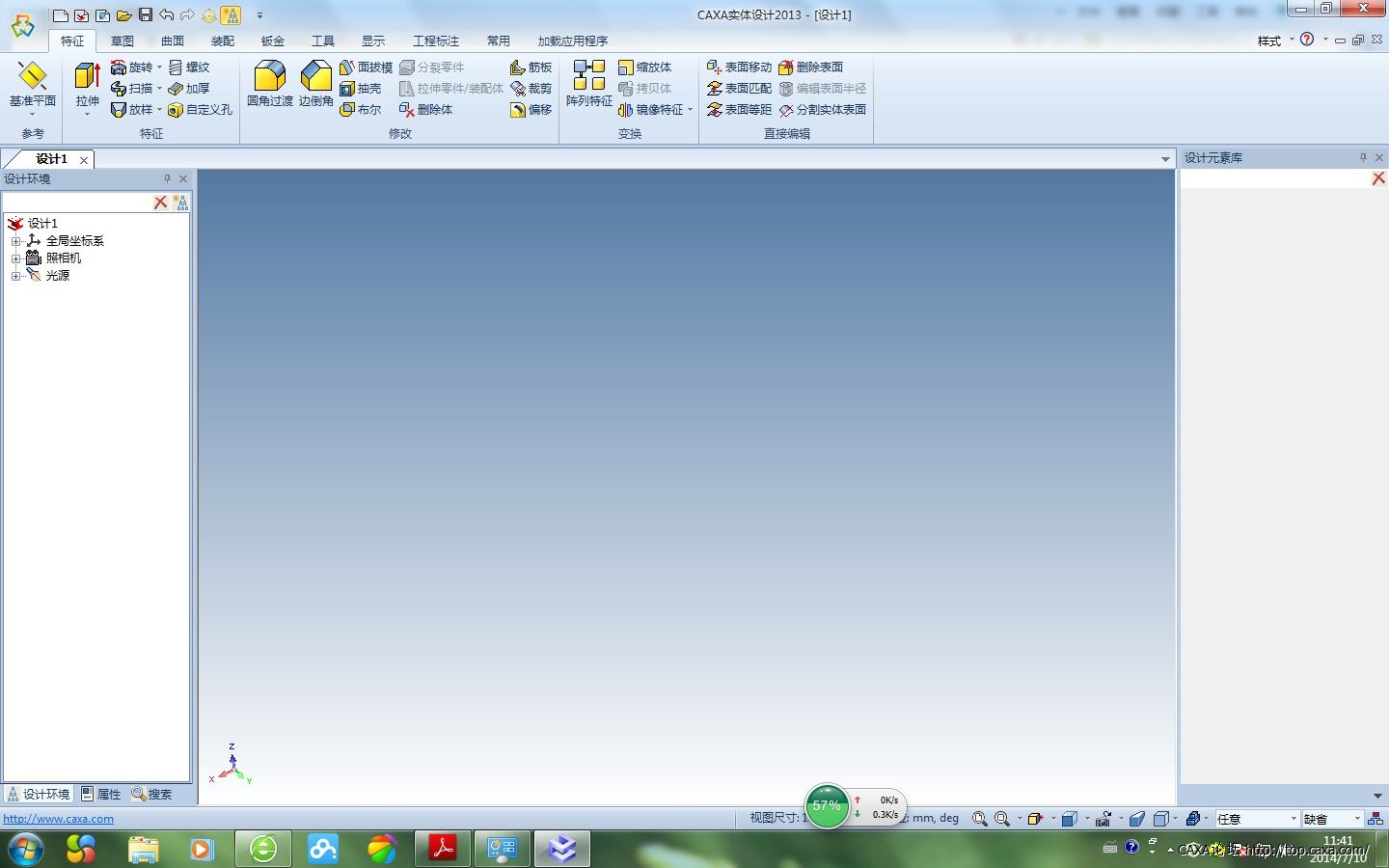Click the 基准平面 datum plane tool
The width and height of the screenshot is (1389, 868).
[32, 83]
